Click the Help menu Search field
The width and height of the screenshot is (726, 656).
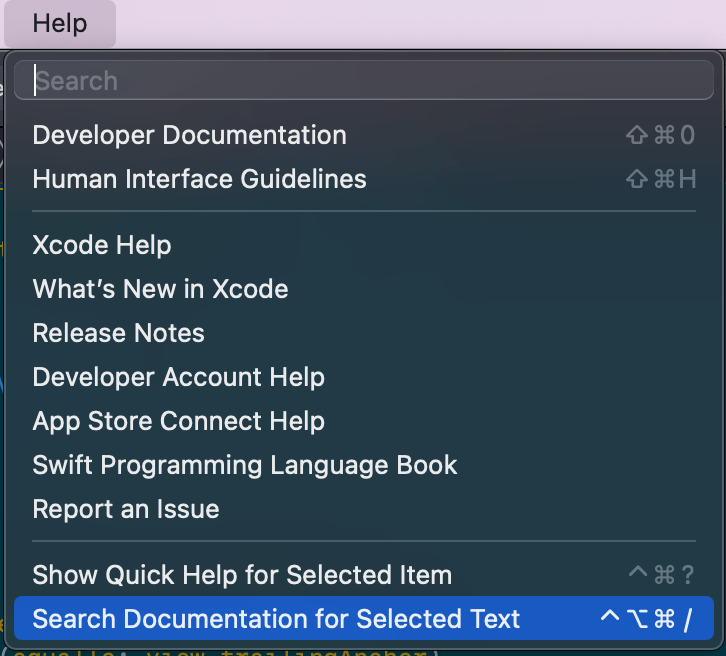(363, 81)
